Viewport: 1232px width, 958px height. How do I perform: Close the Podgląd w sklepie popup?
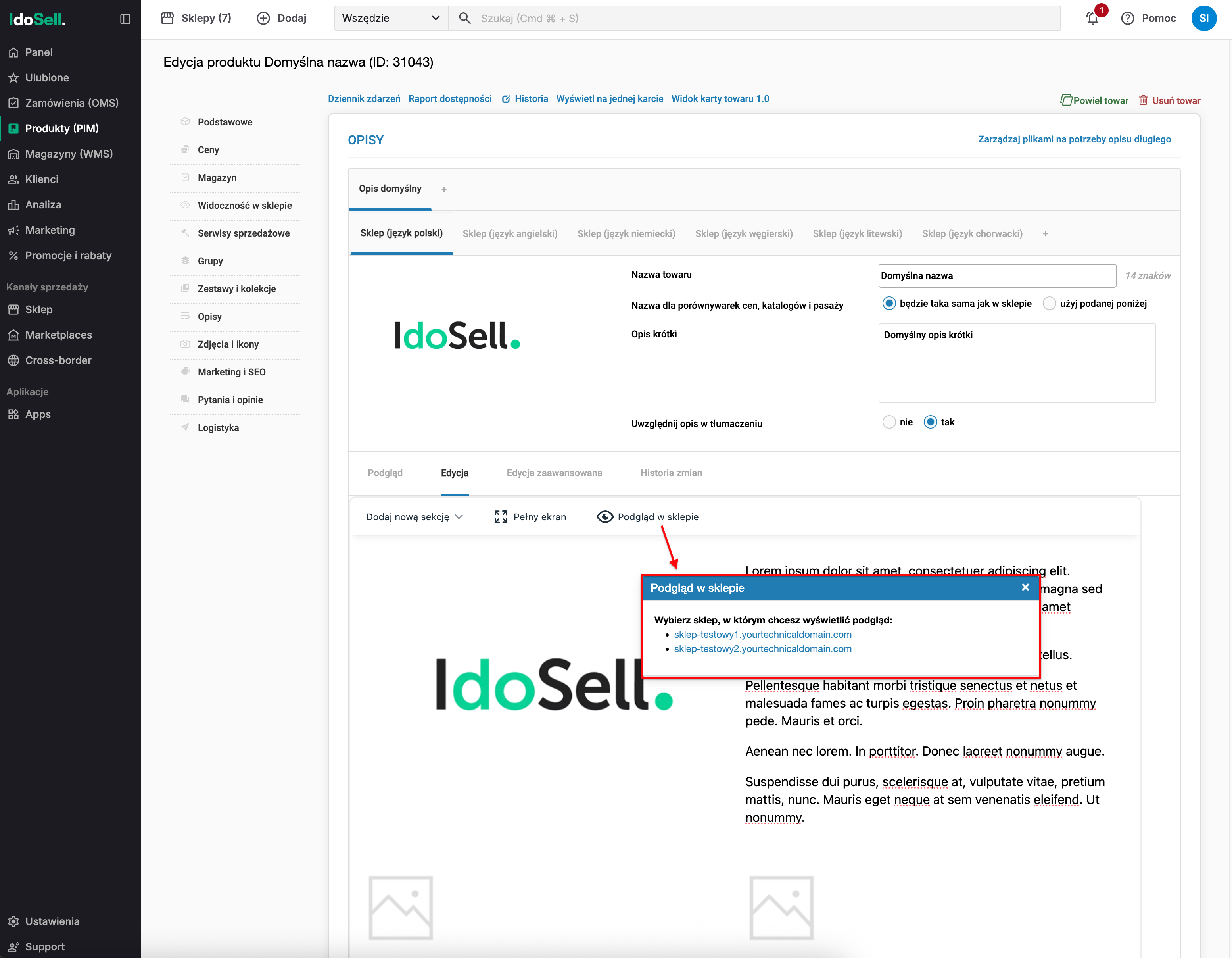pos(1025,587)
